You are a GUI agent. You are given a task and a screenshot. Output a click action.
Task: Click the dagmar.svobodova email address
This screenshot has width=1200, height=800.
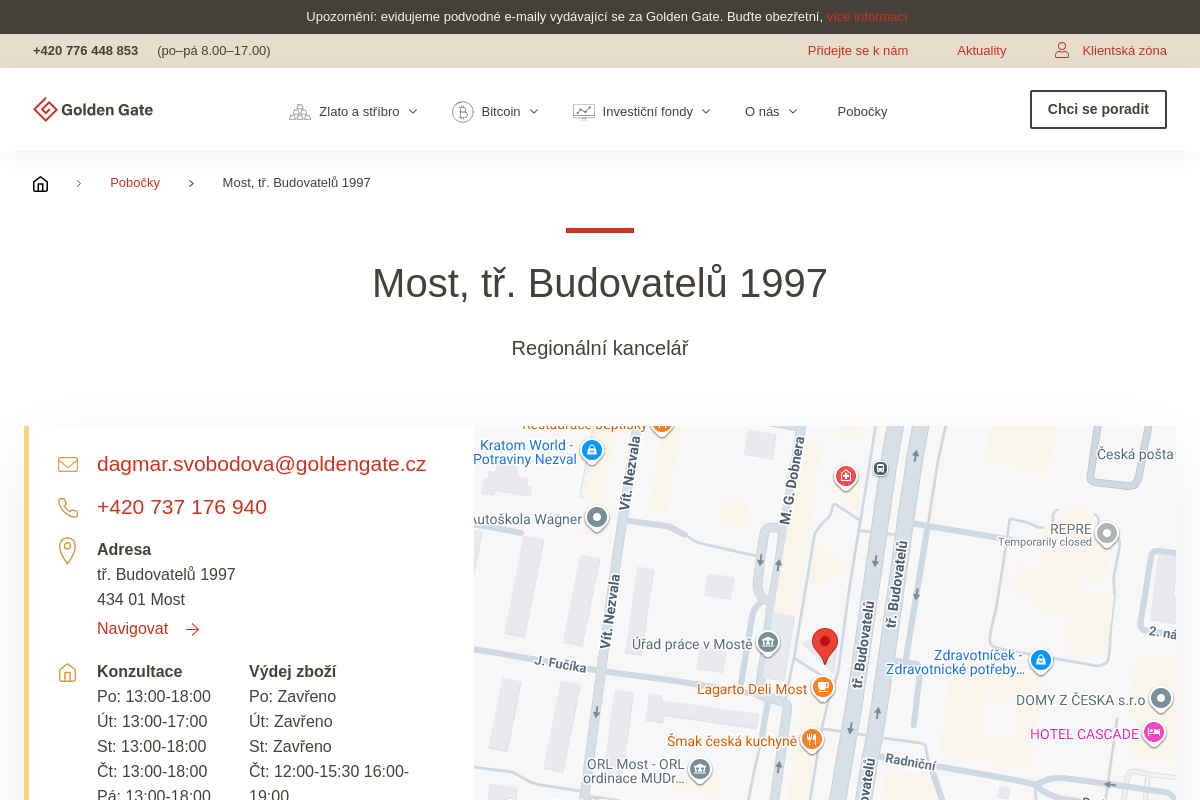tap(261, 464)
